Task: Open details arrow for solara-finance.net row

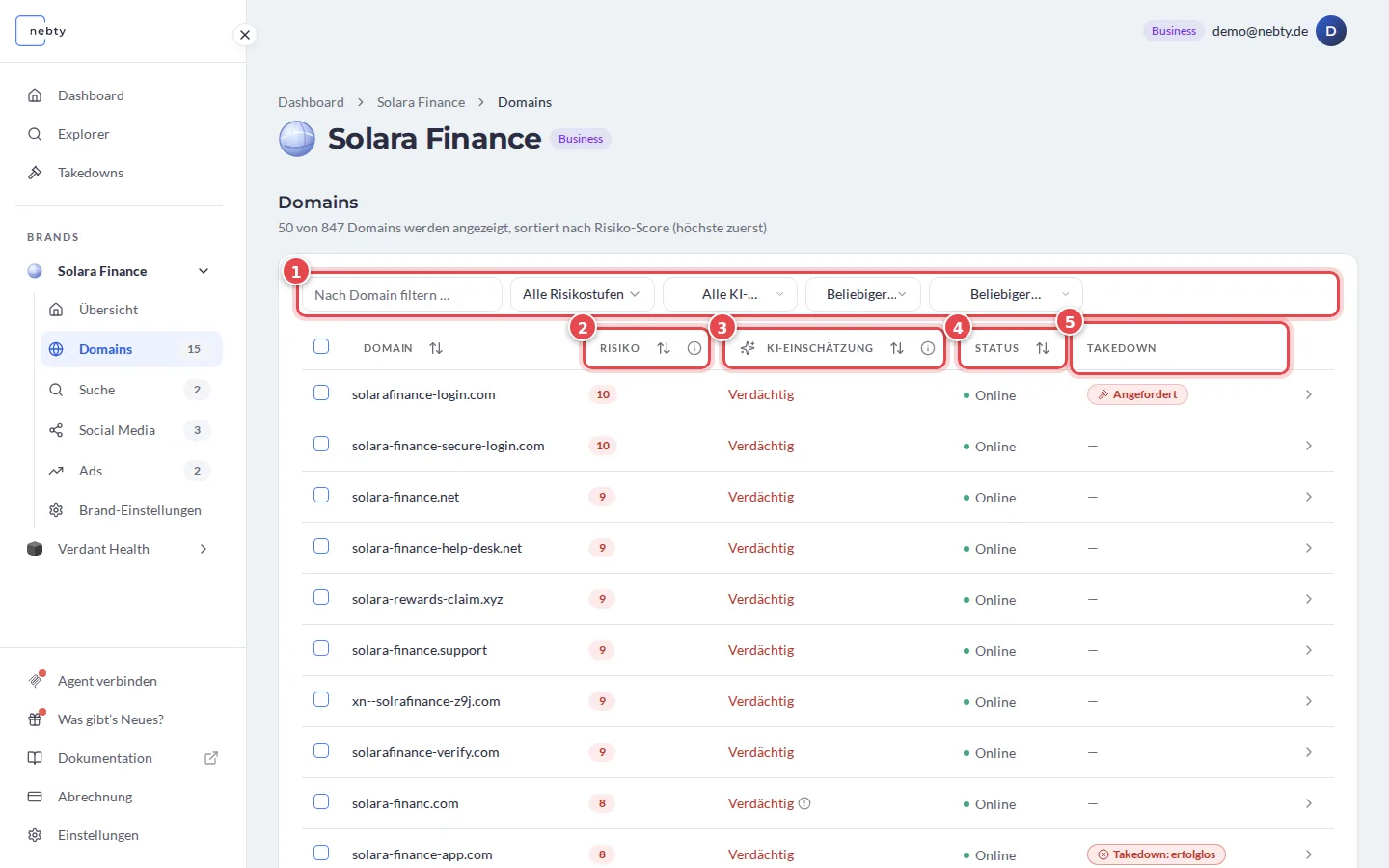Action: pos(1309,497)
